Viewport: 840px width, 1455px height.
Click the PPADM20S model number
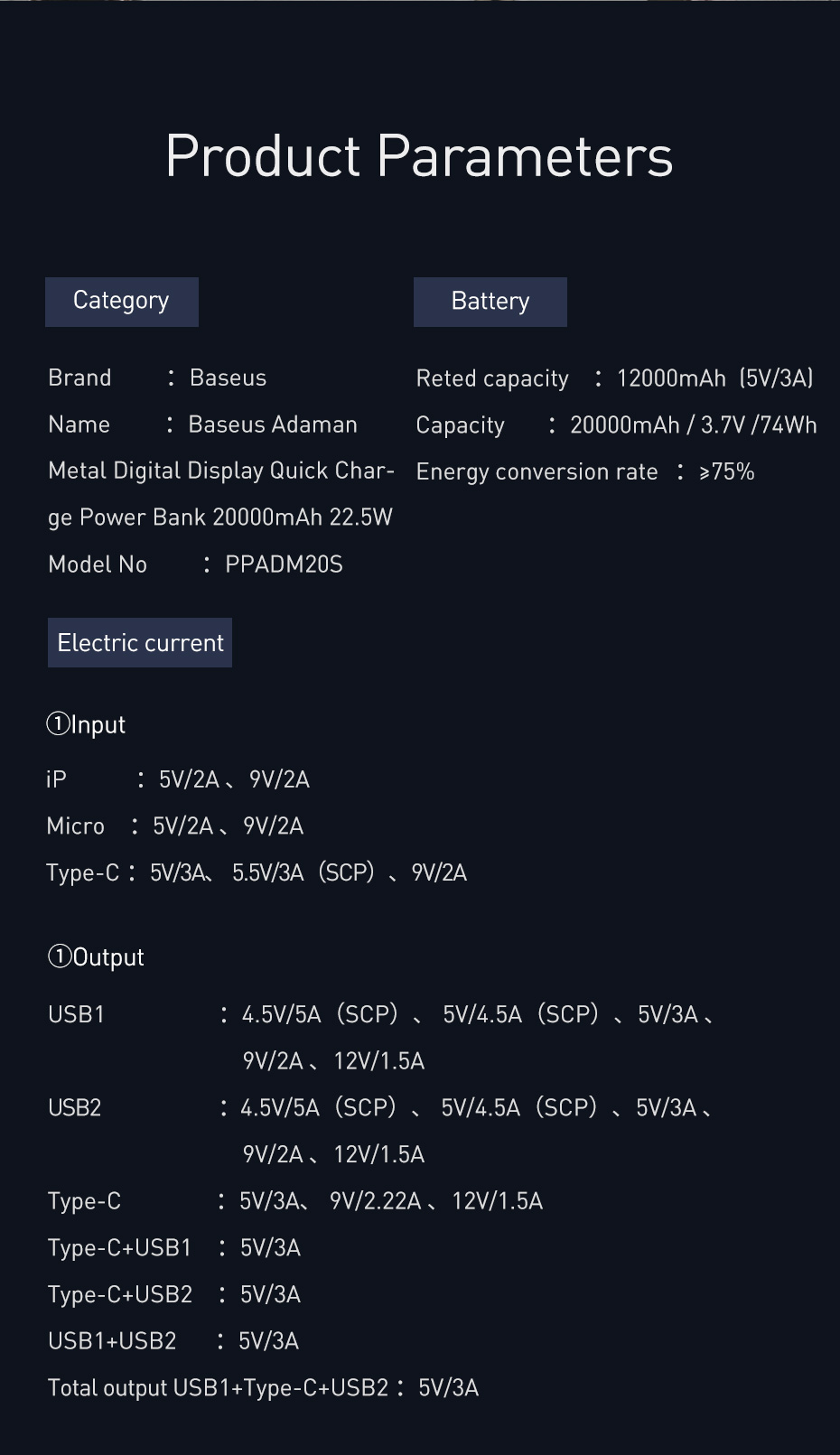(284, 564)
